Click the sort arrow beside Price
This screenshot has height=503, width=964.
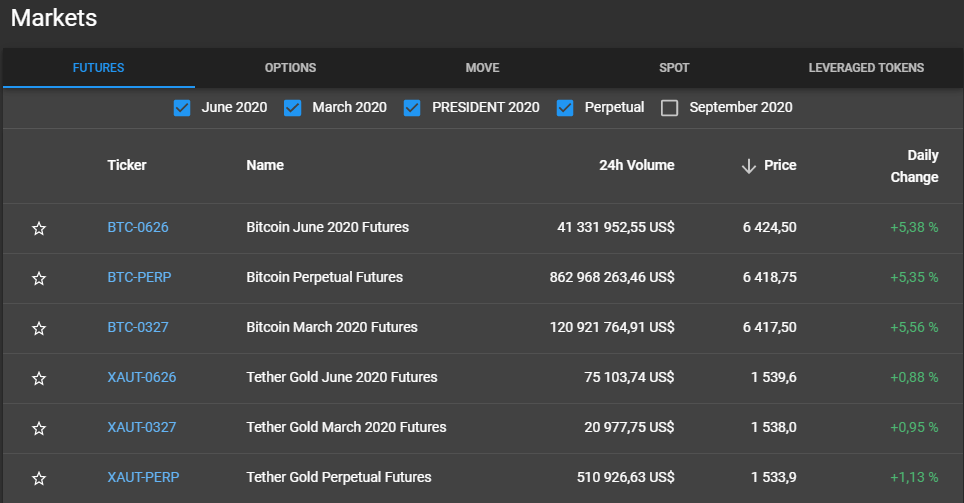pos(748,166)
